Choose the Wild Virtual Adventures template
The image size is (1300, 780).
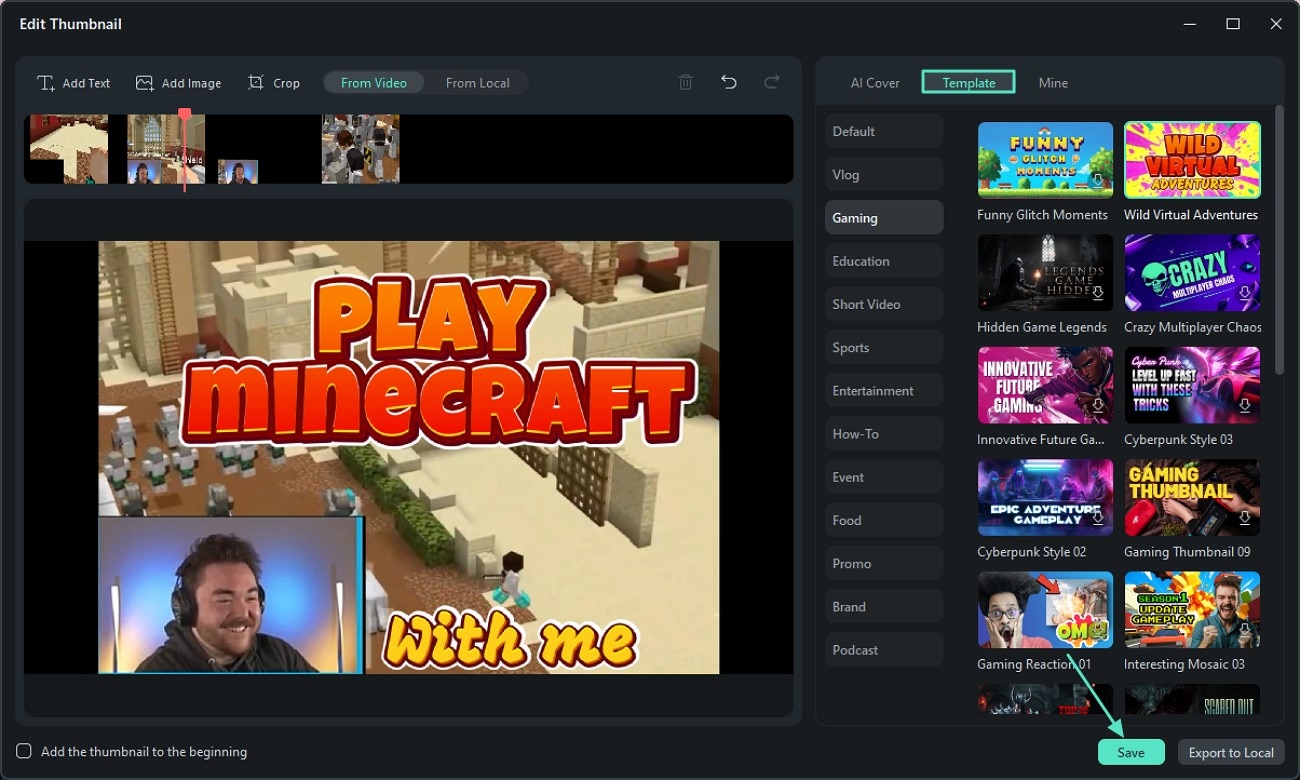tap(1192, 160)
